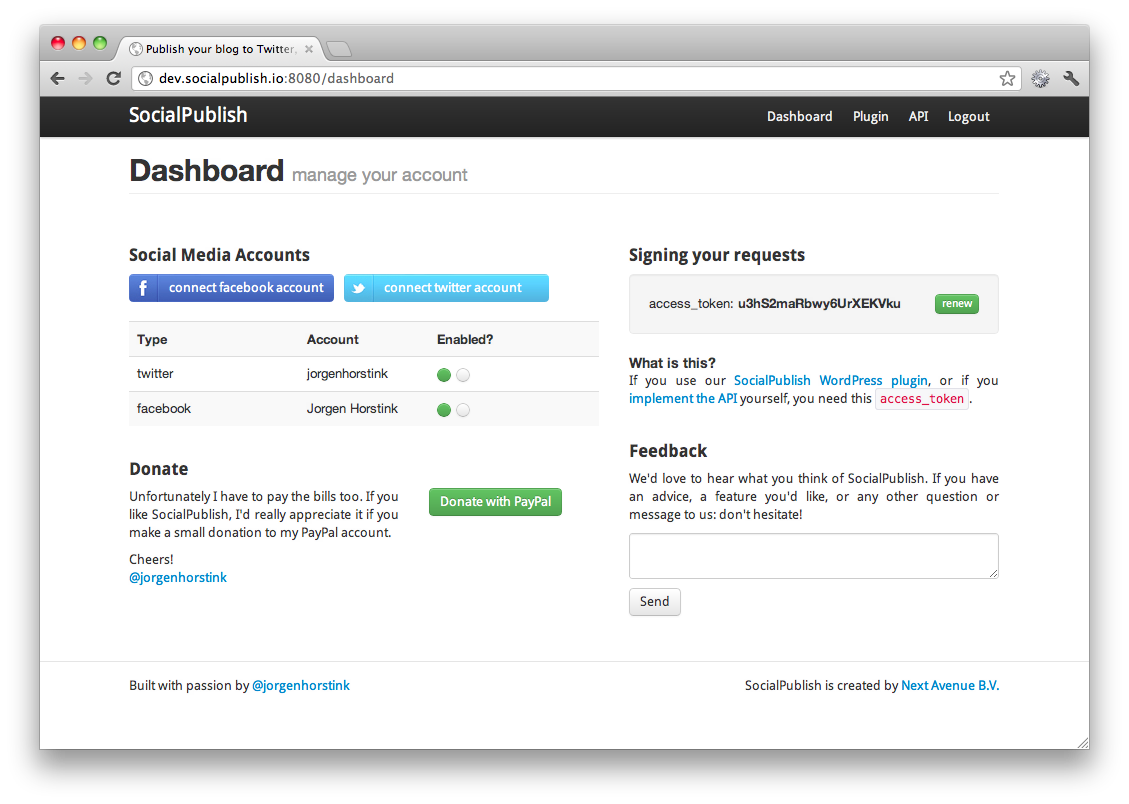The width and height of the screenshot is (1129, 804).
Task: Click the Send feedback button
Action: pyautogui.click(x=655, y=602)
